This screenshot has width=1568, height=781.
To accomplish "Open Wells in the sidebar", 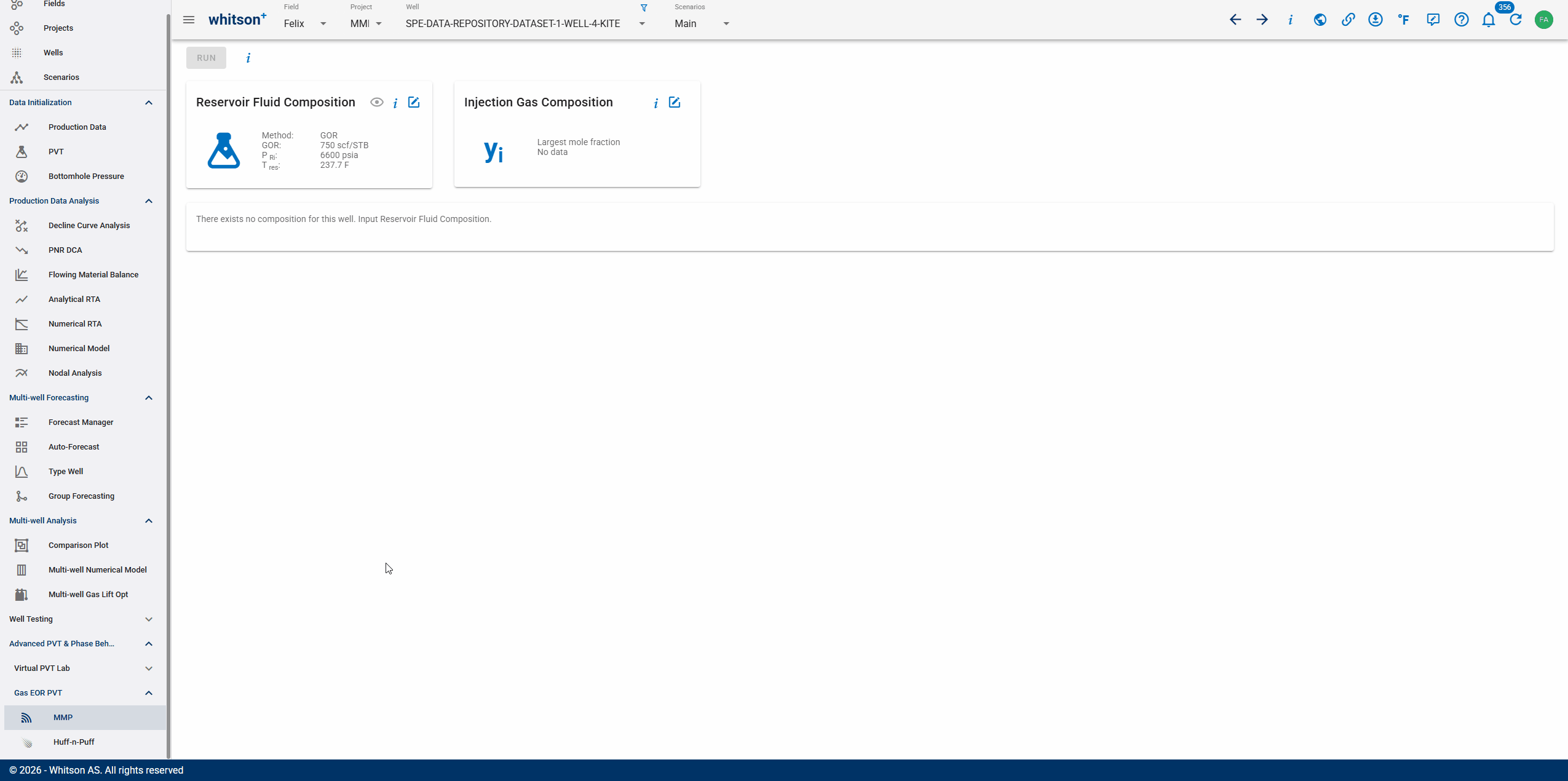I will [83, 53].
